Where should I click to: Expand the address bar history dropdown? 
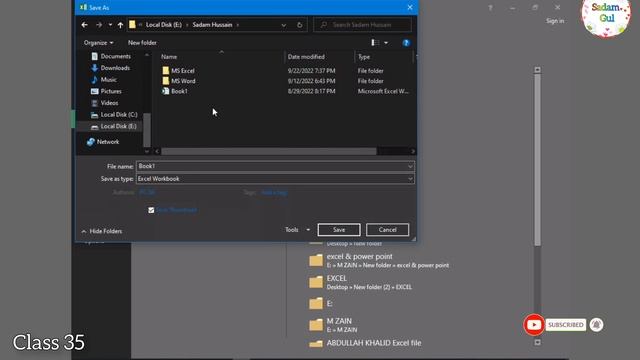pyautogui.click(x=284, y=25)
